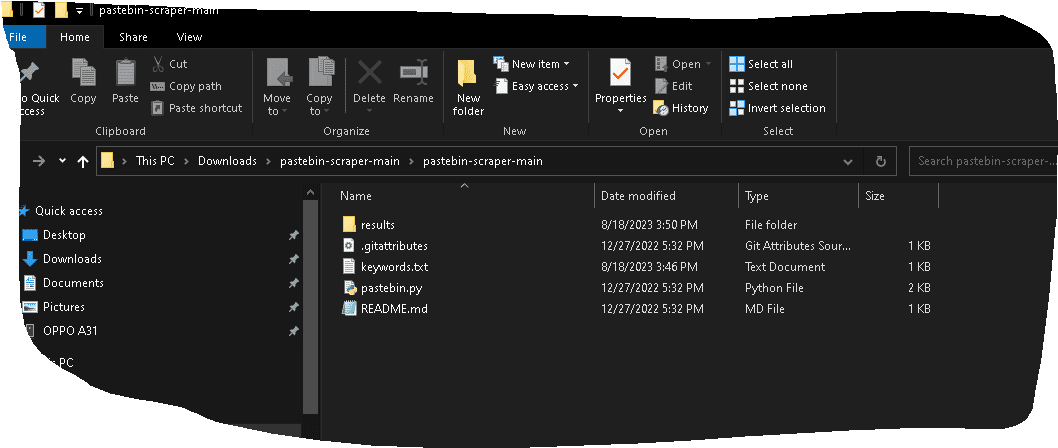Switch to the Share ribbon tab
This screenshot has width=1058, height=448.
[133, 37]
